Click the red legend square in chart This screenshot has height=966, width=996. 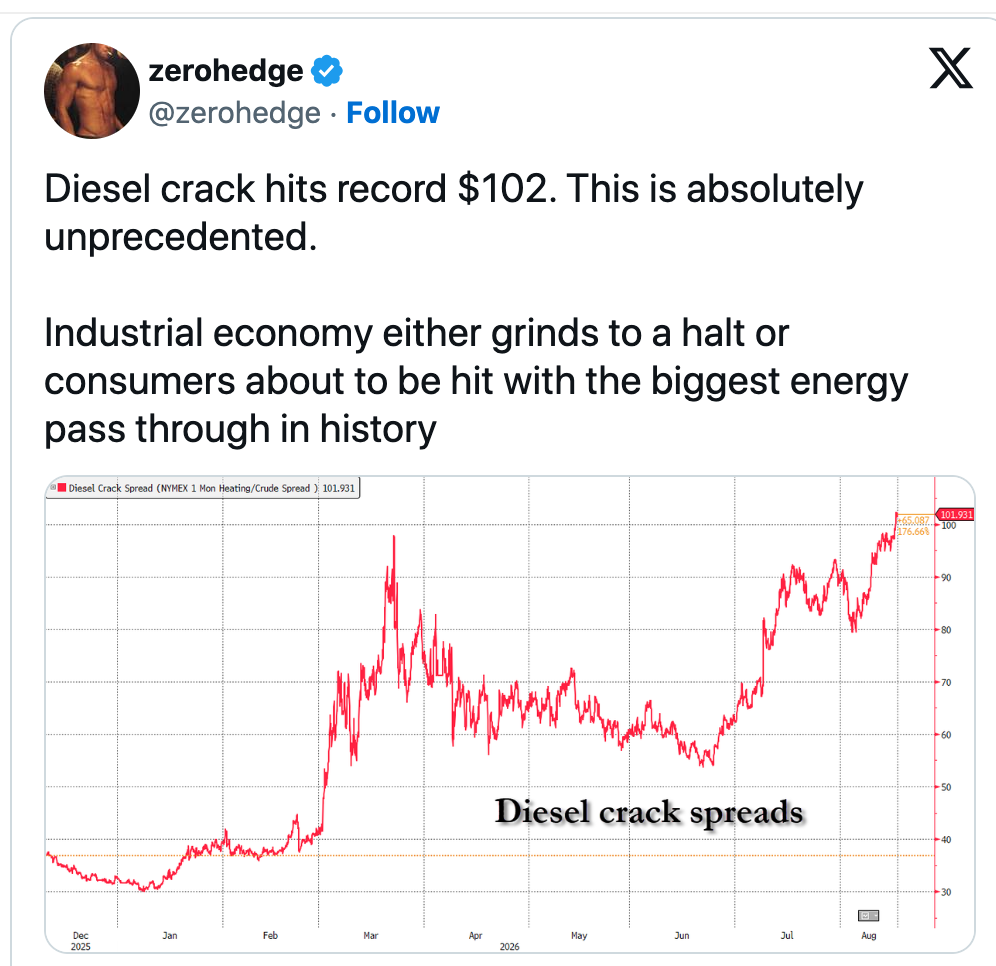pos(62,488)
